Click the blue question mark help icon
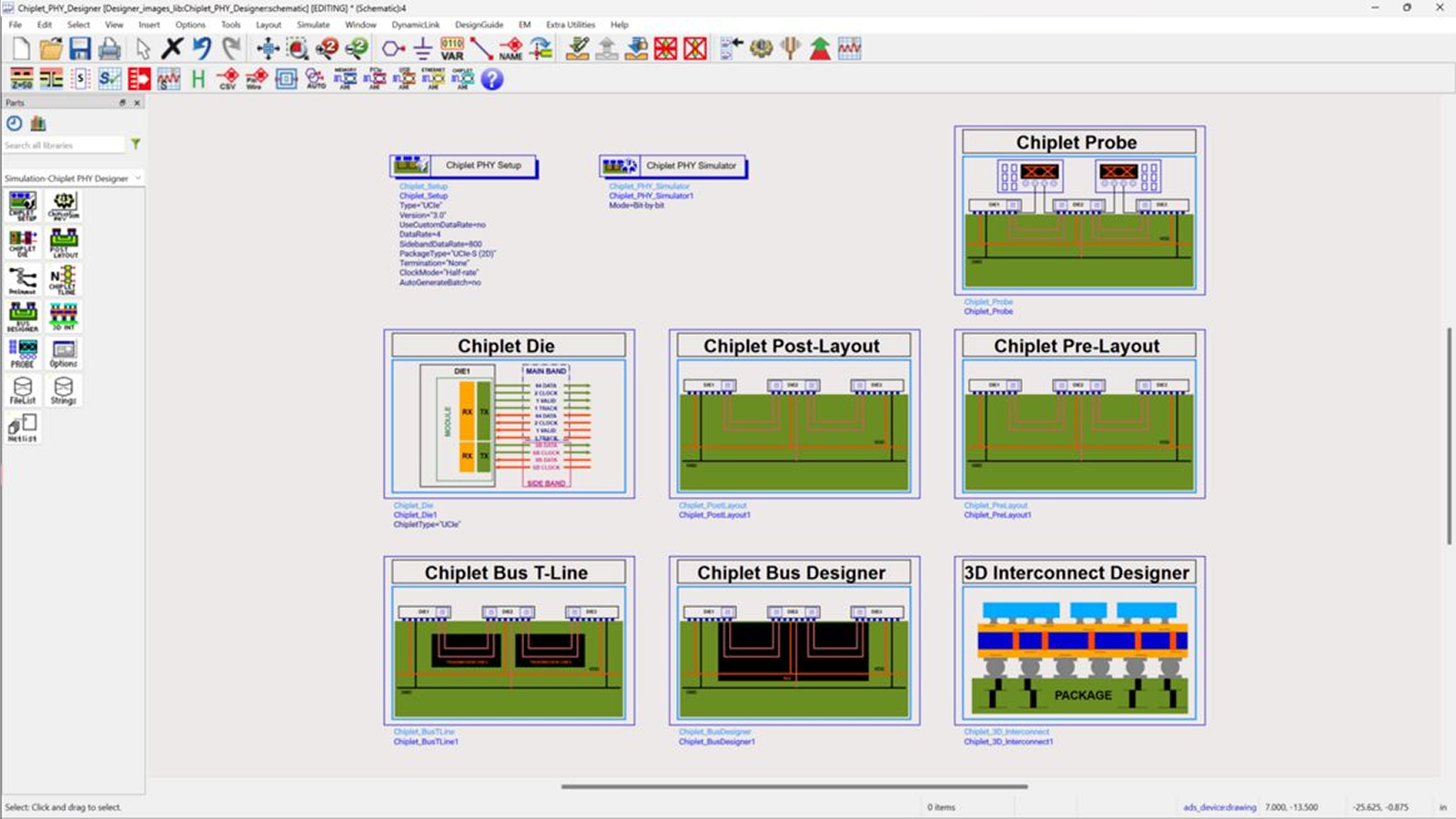The image size is (1456, 819). pyautogui.click(x=492, y=79)
